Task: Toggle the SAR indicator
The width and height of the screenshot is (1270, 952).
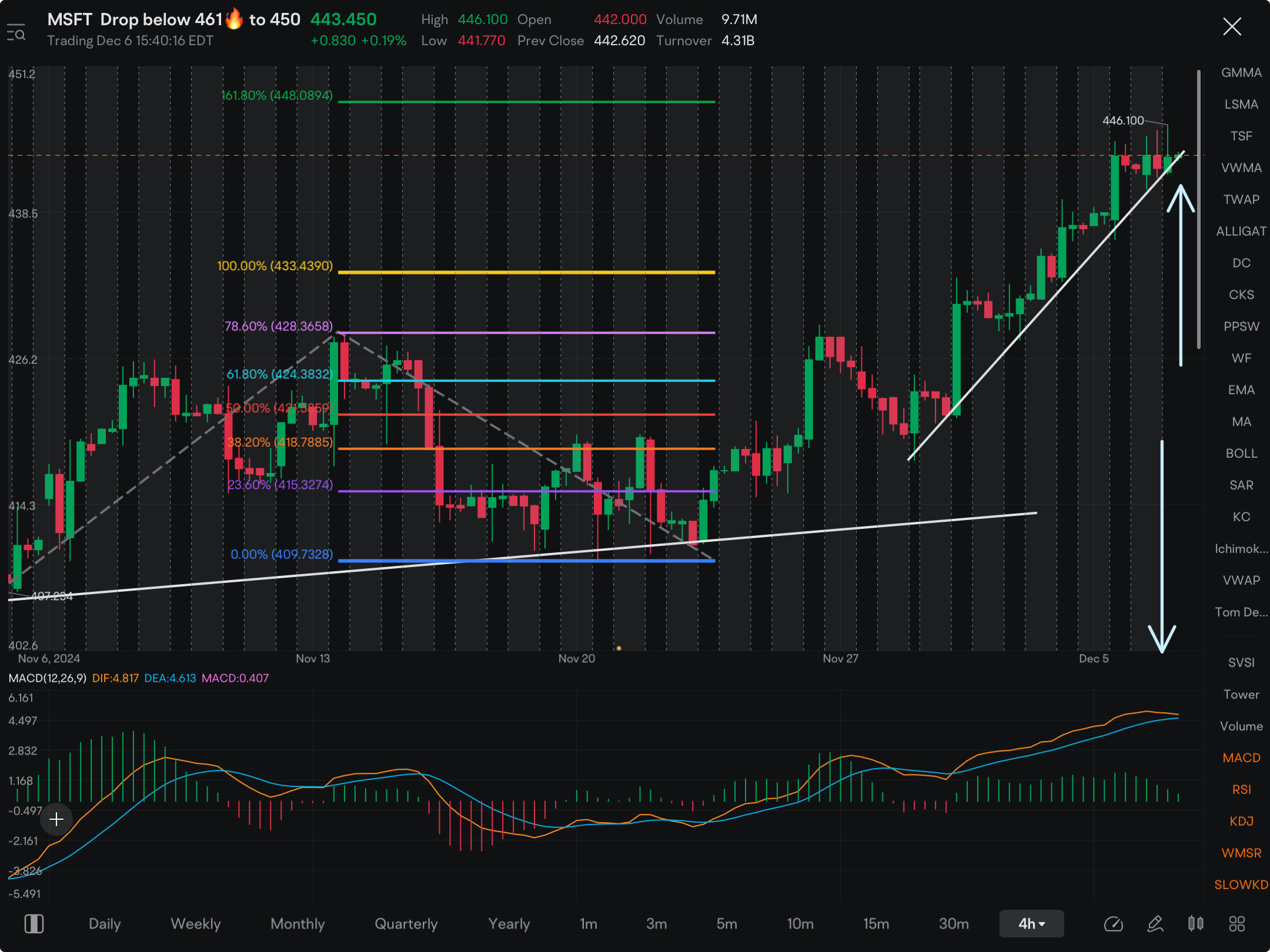Action: 1241,485
